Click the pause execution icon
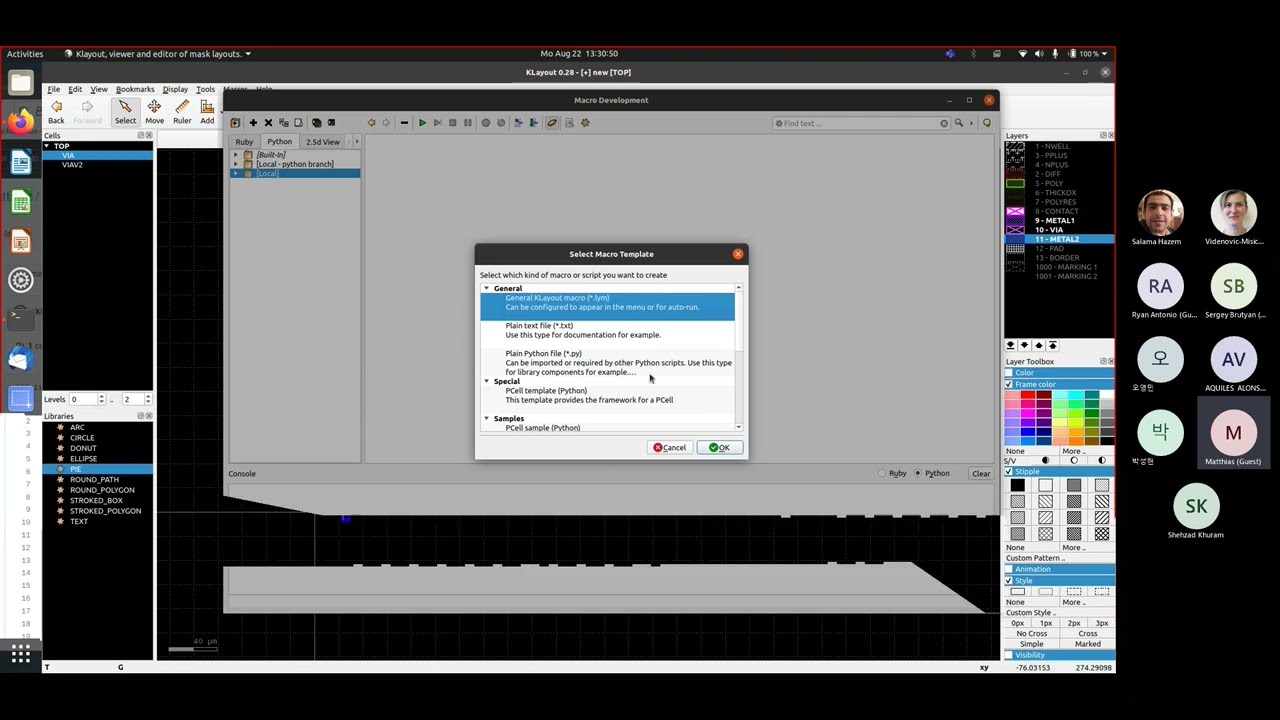This screenshot has width=1280, height=720. (467, 123)
